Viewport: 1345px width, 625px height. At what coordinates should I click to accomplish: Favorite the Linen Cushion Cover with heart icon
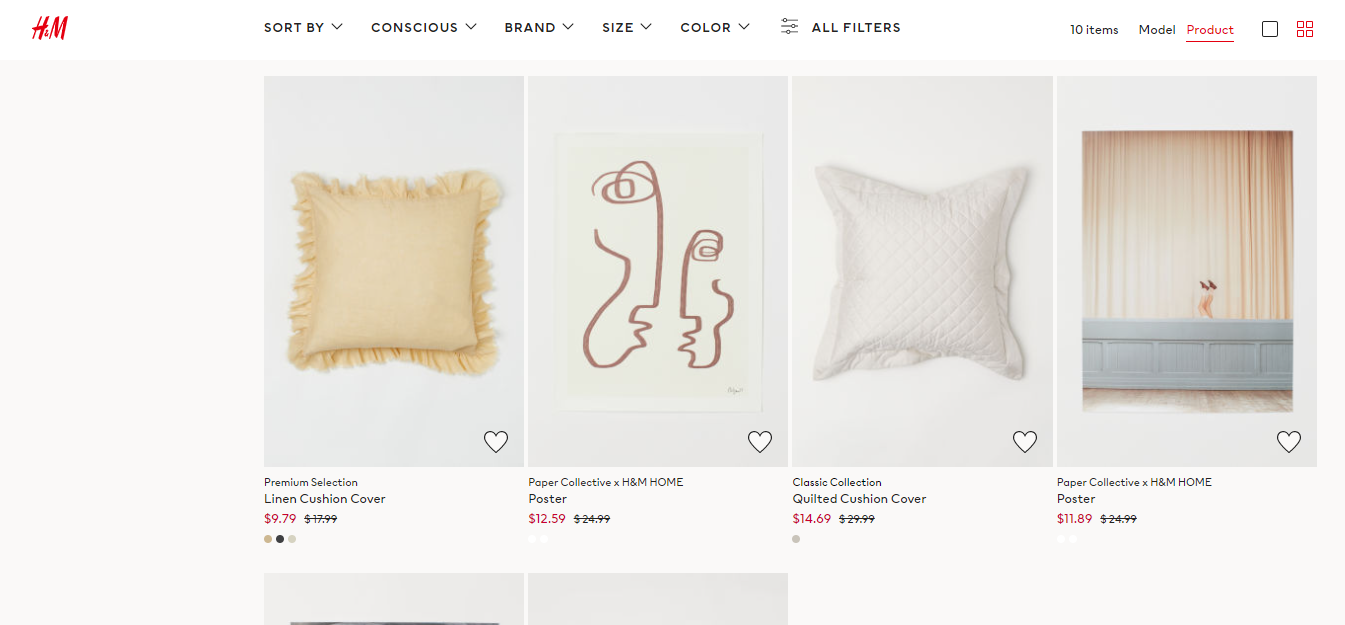[x=496, y=441]
